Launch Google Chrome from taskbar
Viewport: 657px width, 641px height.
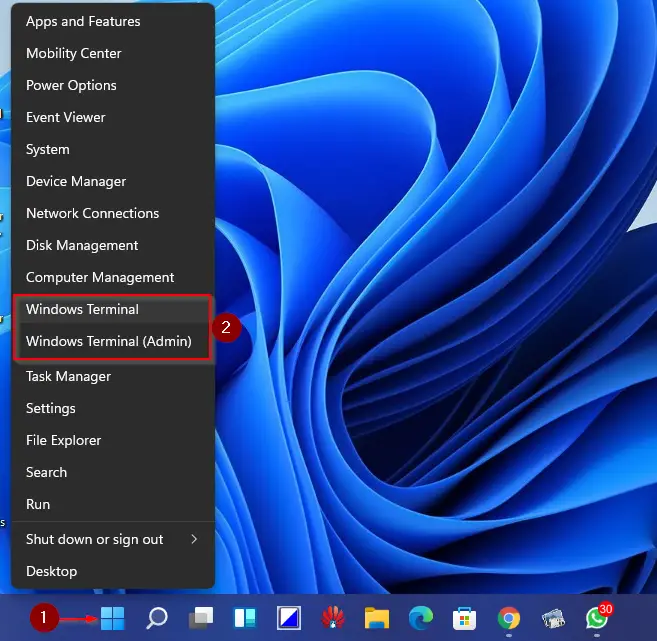click(x=509, y=618)
